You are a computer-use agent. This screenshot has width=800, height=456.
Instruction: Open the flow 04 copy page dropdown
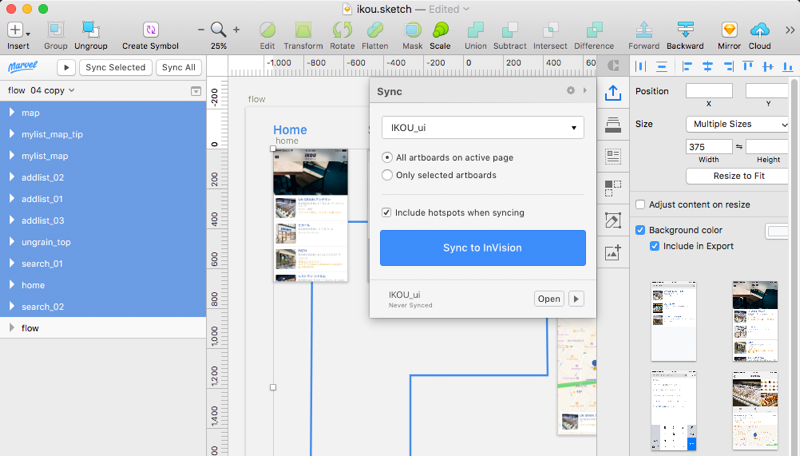(41, 90)
